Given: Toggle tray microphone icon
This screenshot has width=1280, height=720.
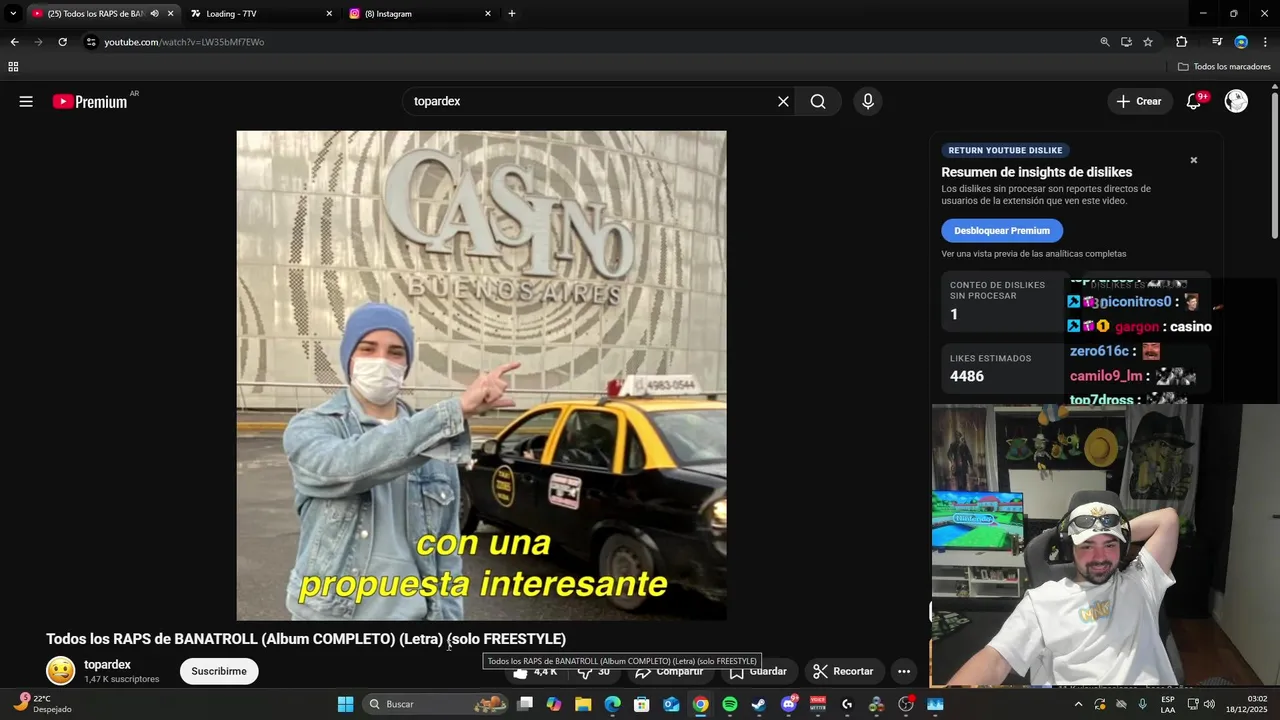Looking at the screenshot, I should (1142, 704).
